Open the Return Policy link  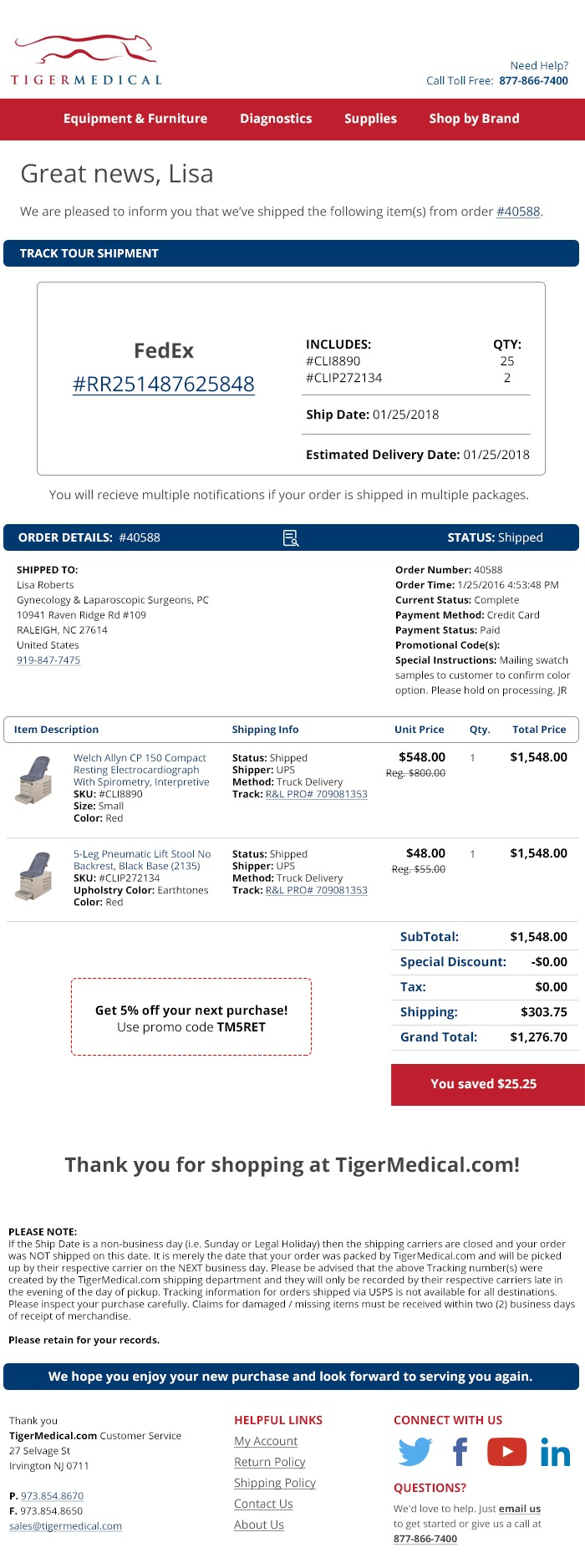coord(270,1462)
